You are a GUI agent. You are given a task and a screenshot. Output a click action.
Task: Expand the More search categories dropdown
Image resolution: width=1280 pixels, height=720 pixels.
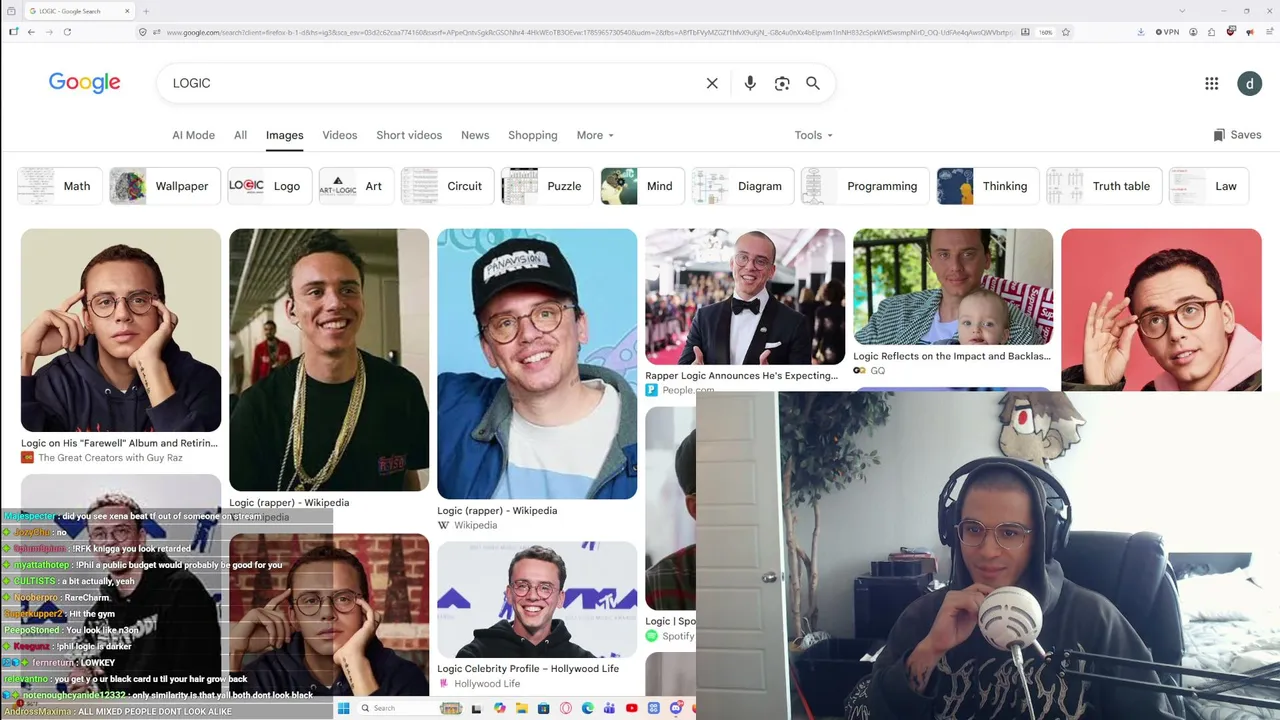coord(595,135)
